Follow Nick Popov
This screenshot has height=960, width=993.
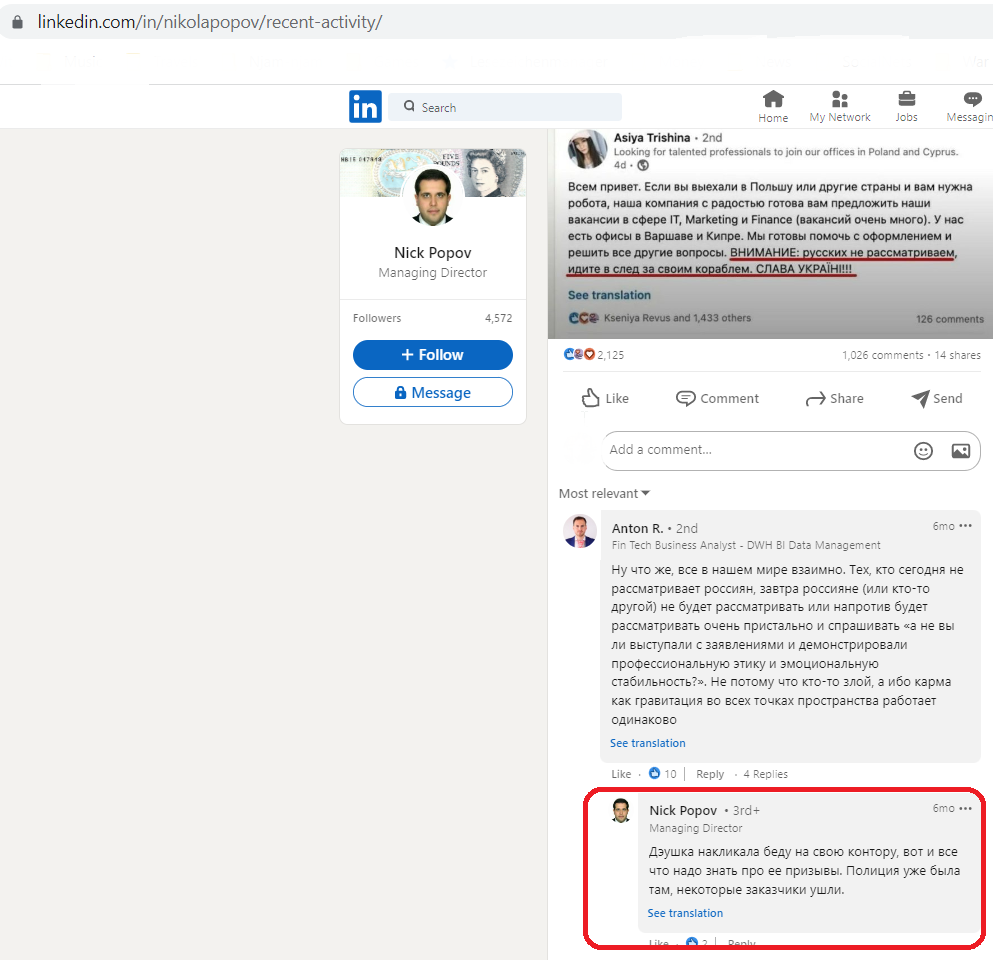433,355
